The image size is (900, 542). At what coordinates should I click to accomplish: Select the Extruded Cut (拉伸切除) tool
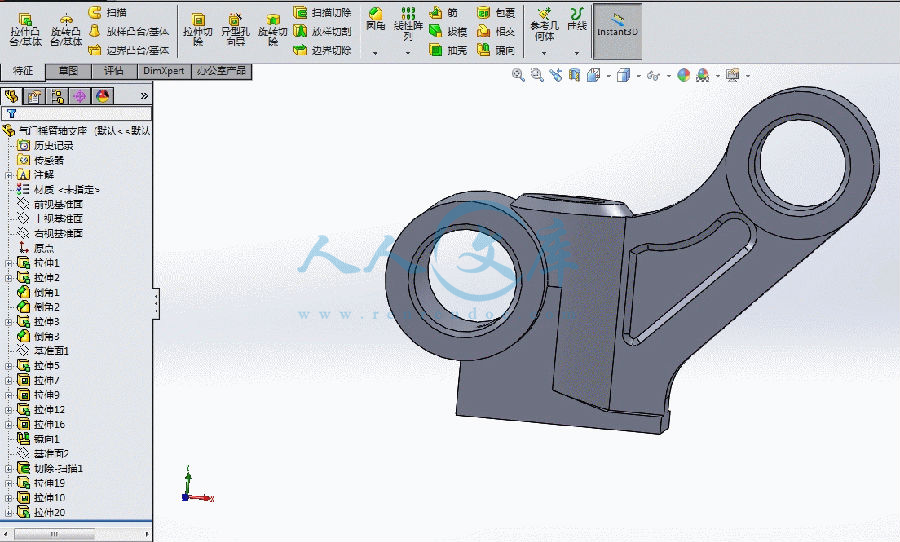[x=197, y=29]
